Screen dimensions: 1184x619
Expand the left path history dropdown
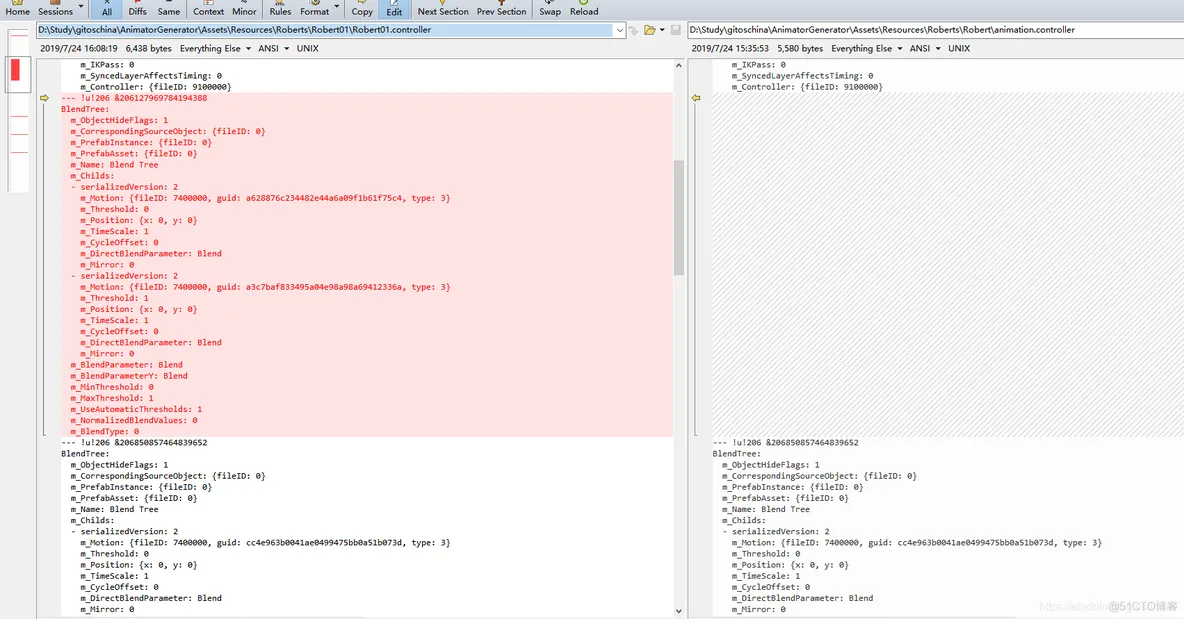[x=620, y=30]
